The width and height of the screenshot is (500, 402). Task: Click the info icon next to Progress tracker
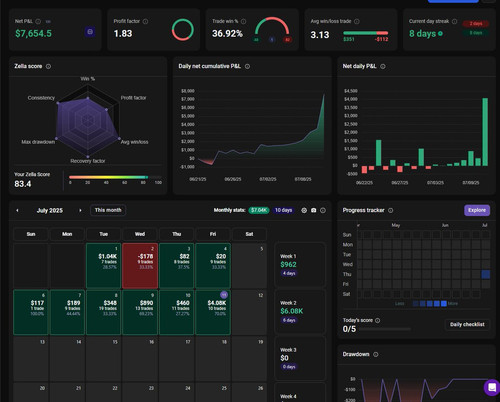click(390, 210)
